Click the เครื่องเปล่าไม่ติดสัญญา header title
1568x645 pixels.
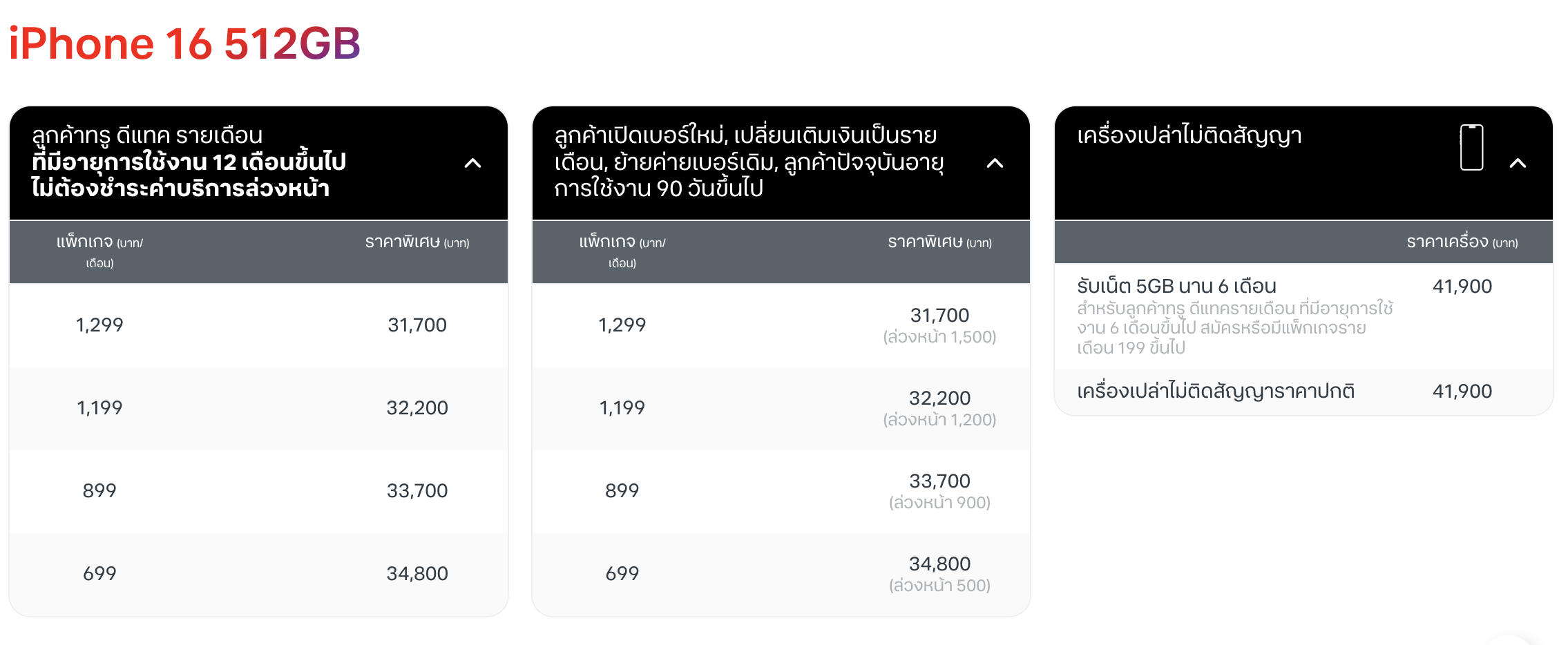pos(1189,135)
